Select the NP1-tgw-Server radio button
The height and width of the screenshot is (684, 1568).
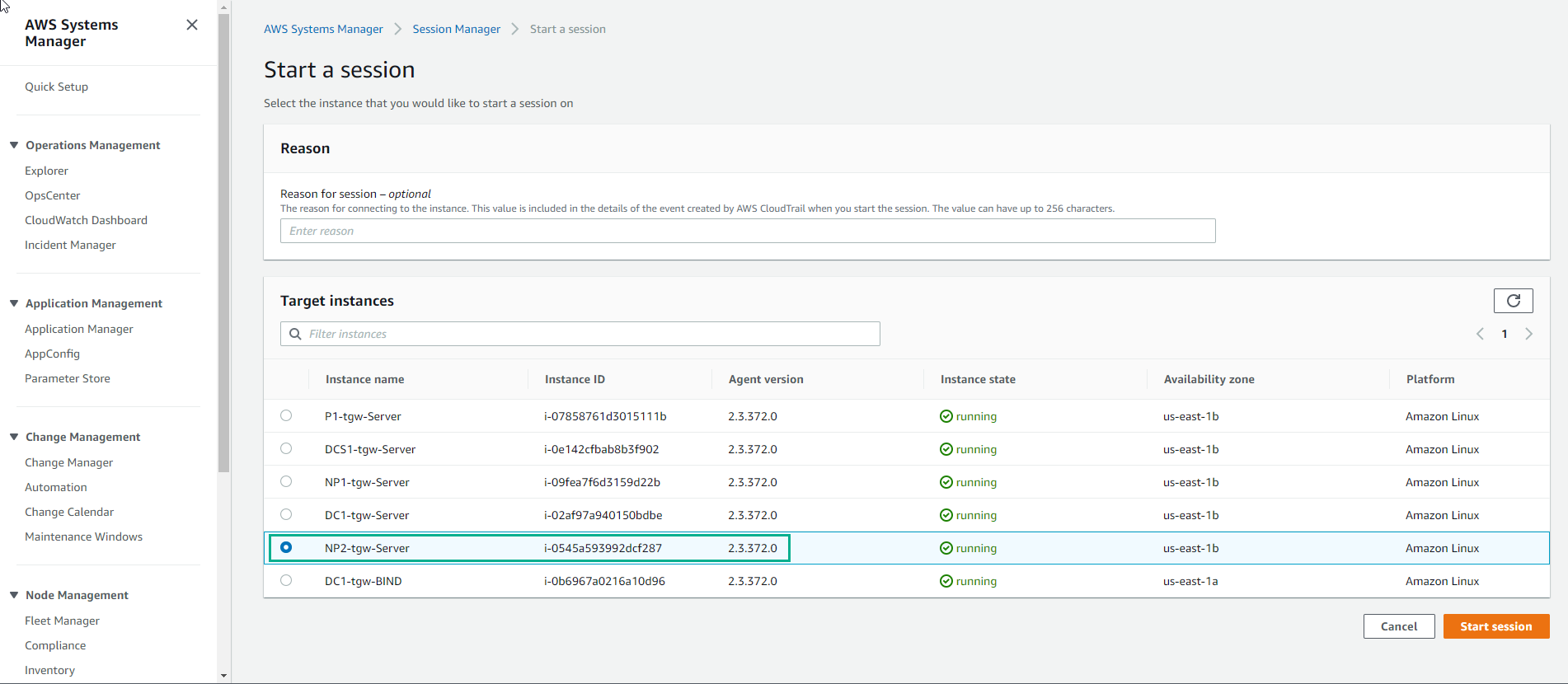[286, 481]
